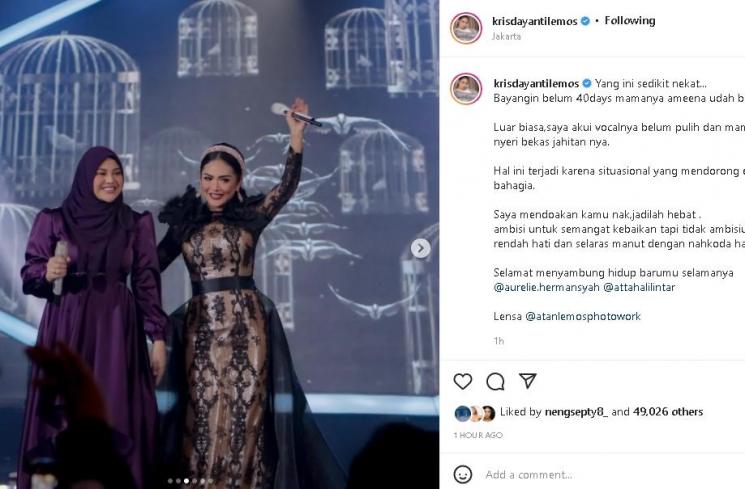The image size is (745, 489).
Task: Go to the next carousel photo with the arrow
Action: [420, 249]
